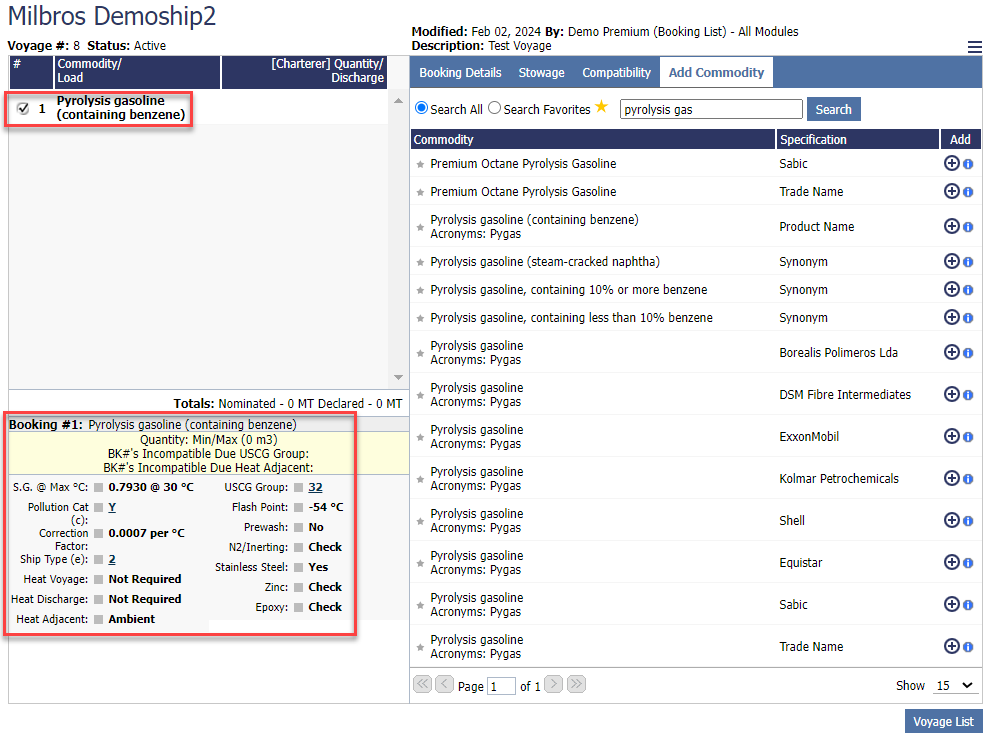Show info for Equistar Pyrolysis gasoline
Viewport: 990px width, 738px height.
[x=968, y=563]
